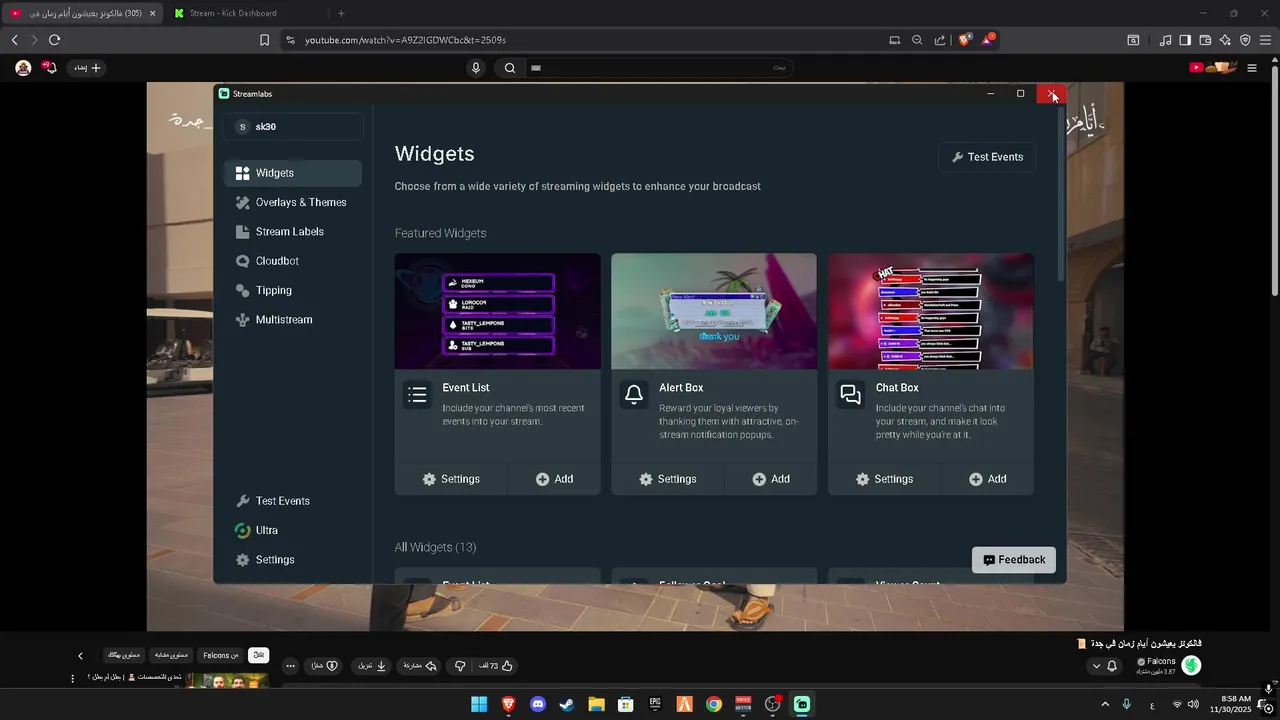Open the Multistream section
The height and width of the screenshot is (720, 1280).
tap(293, 320)
